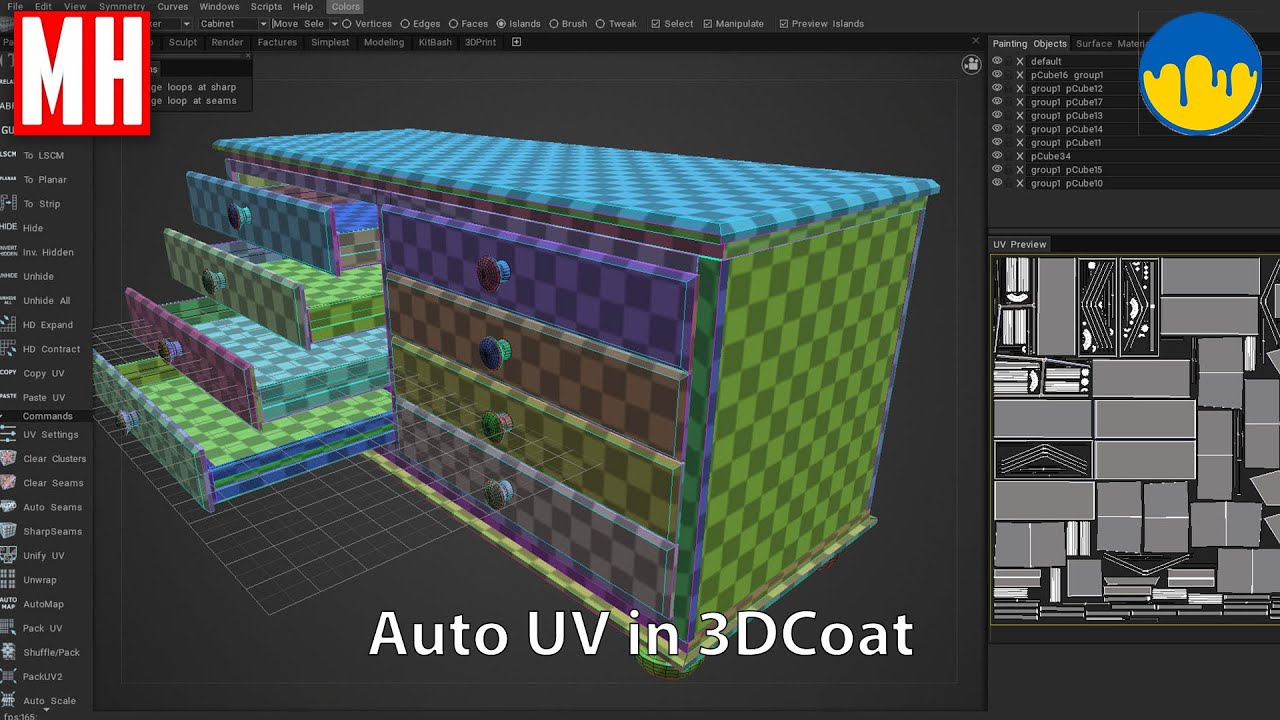Image resolution: width=1280 pixels, height=720 pixels.
Task: Open UV Settings command
Action: pyautogui.click(x=51, y=435)
